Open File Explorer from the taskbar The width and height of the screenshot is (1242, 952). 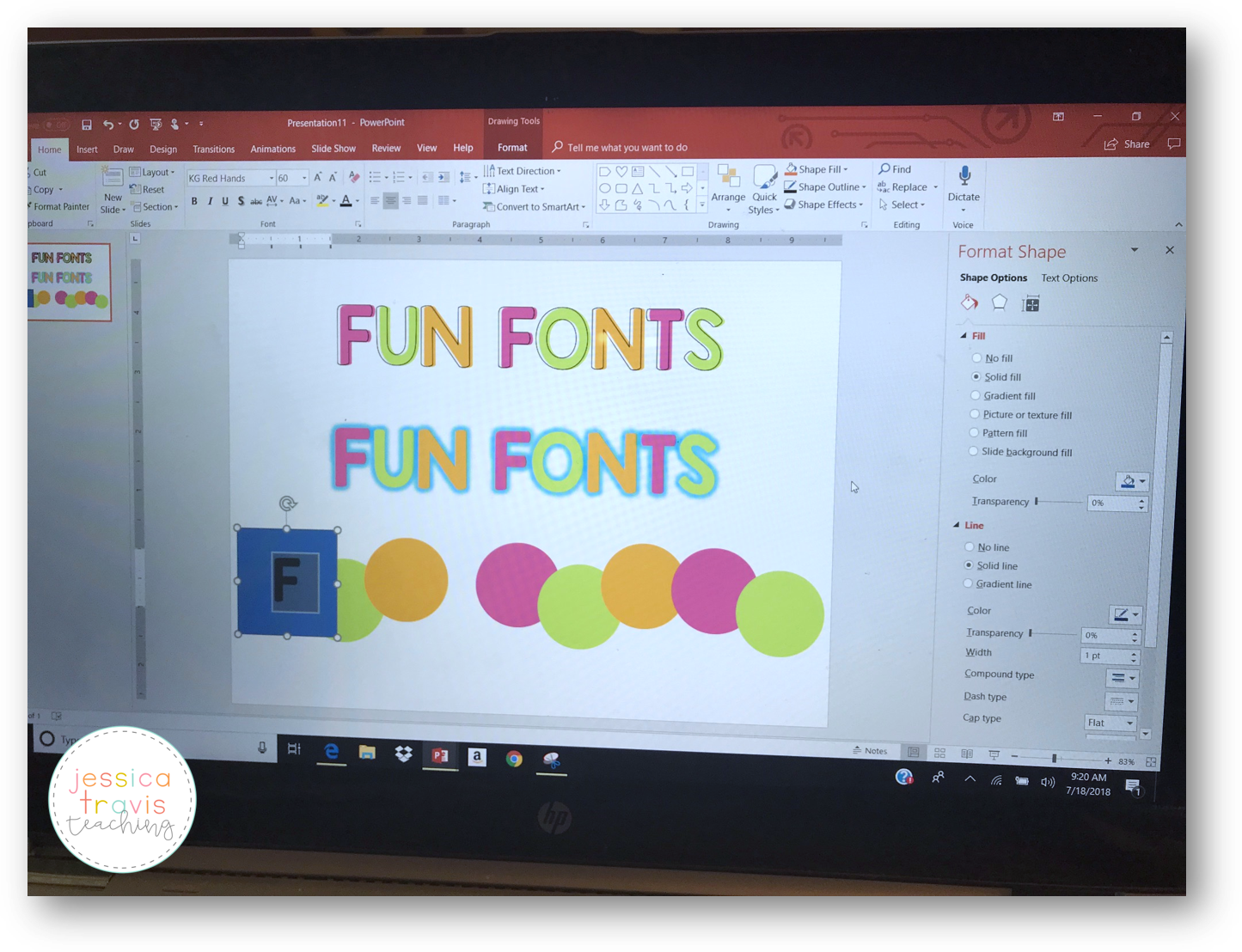(367, 753)
